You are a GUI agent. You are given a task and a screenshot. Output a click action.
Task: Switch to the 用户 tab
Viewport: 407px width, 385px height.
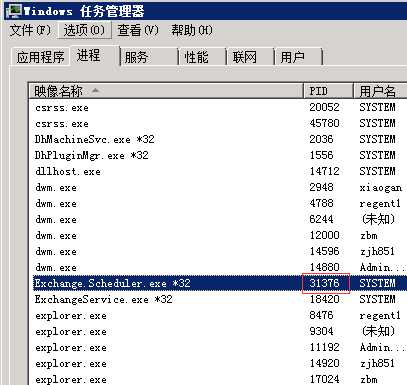click(x=299, y=57)
